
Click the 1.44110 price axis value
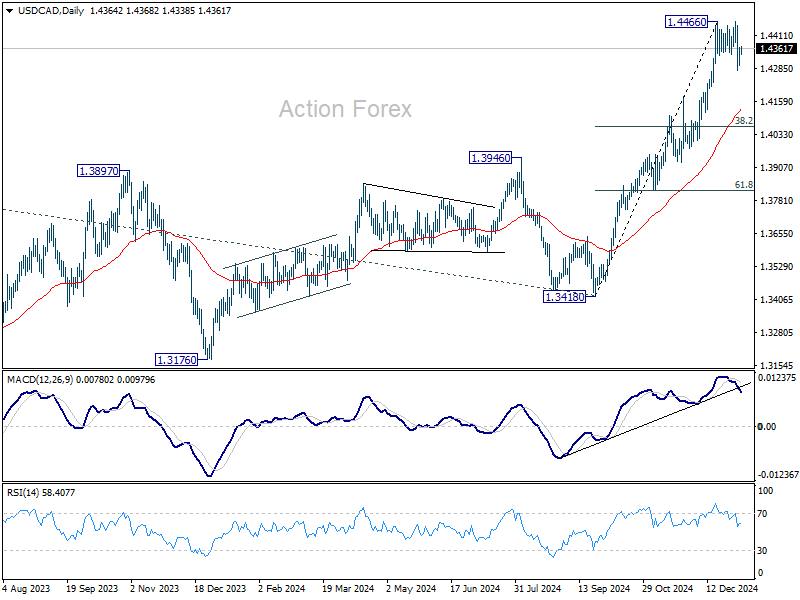pyautogui.click(x=777, y=36)
